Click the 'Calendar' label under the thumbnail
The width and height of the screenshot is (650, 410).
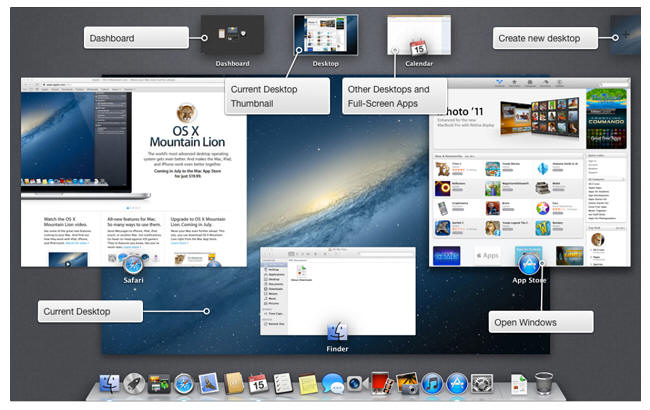(419, 63)
